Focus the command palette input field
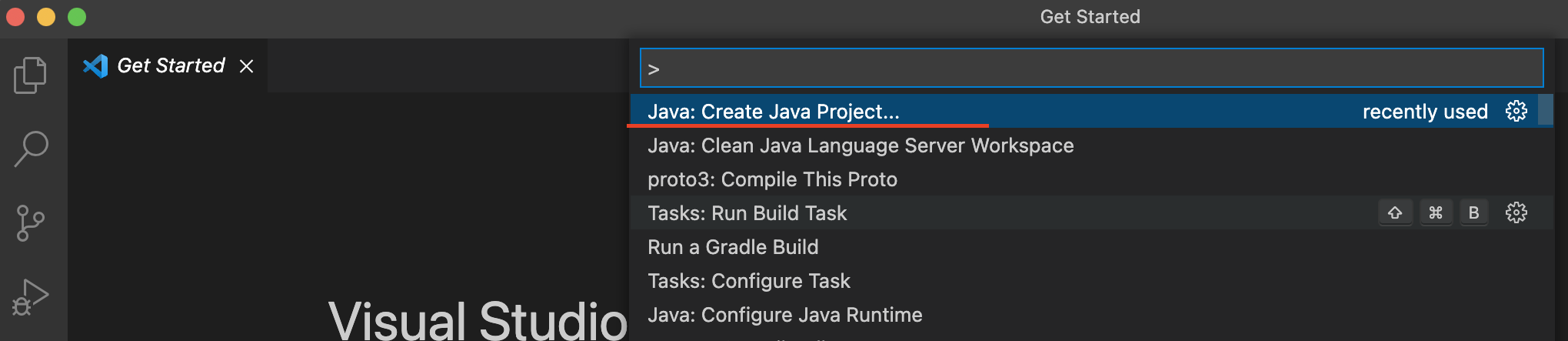 coord(1091,69)
